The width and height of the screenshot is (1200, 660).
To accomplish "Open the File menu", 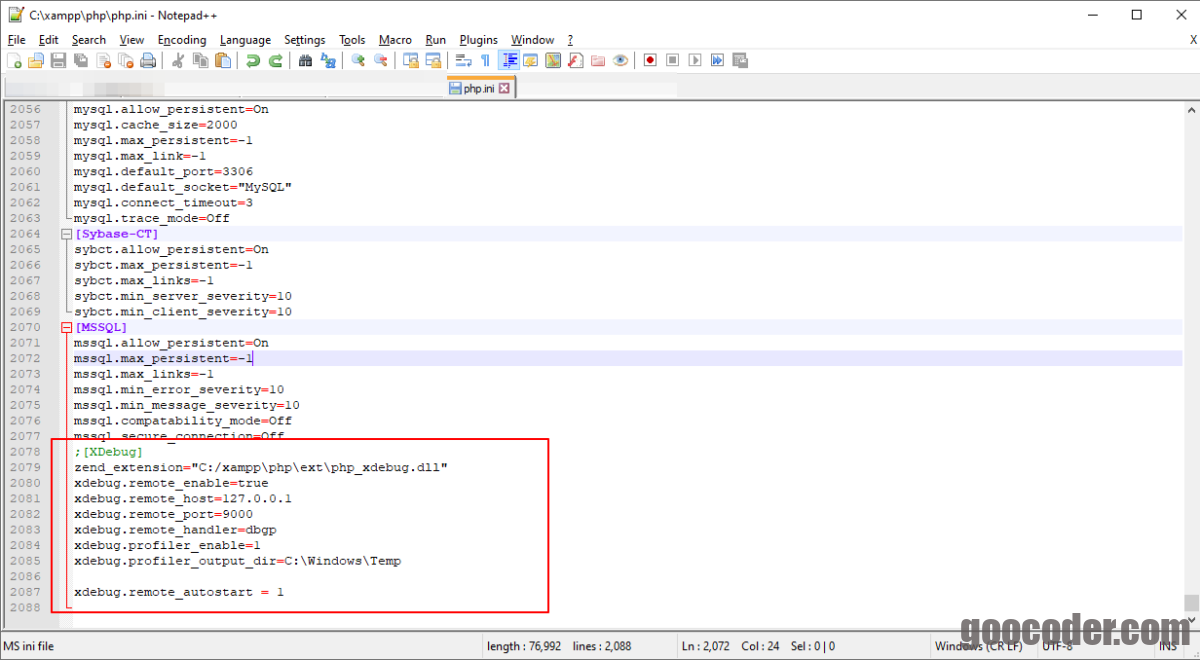I will (x=16, y=40).
